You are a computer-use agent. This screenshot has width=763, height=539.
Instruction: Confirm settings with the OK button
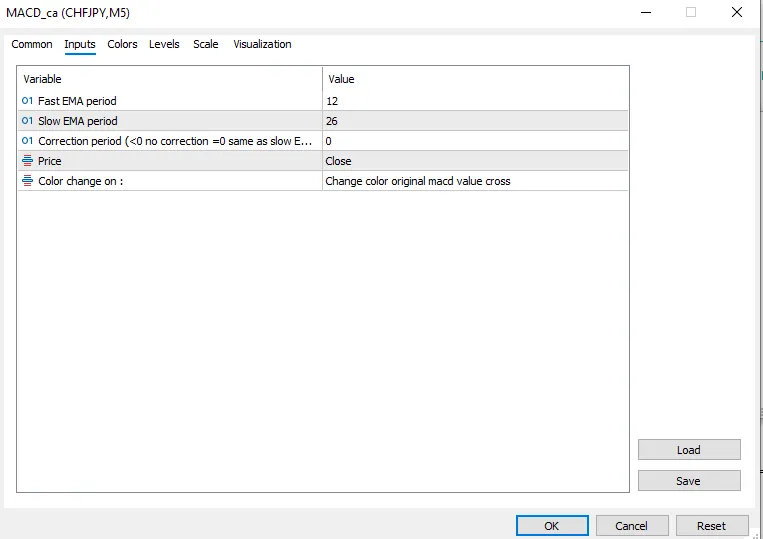pyautogui.click(x=552, y=526)
